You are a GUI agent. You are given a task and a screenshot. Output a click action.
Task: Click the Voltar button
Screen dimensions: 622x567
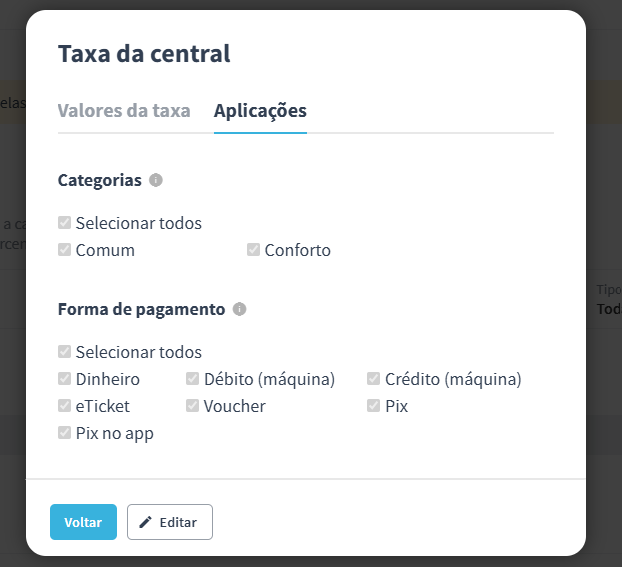pos(83,522)
